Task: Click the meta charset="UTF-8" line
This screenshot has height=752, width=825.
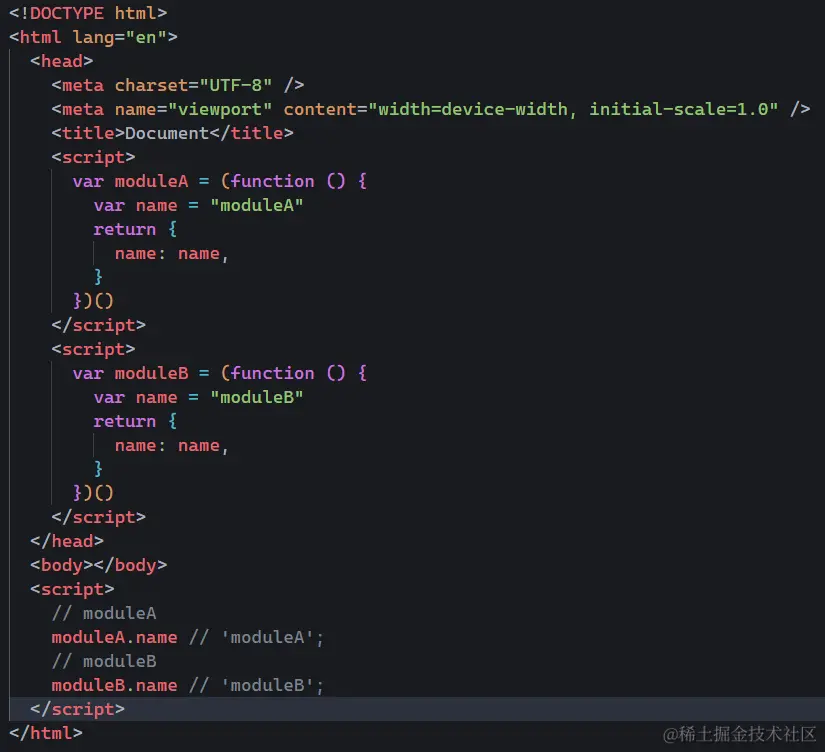Action: 178,85
